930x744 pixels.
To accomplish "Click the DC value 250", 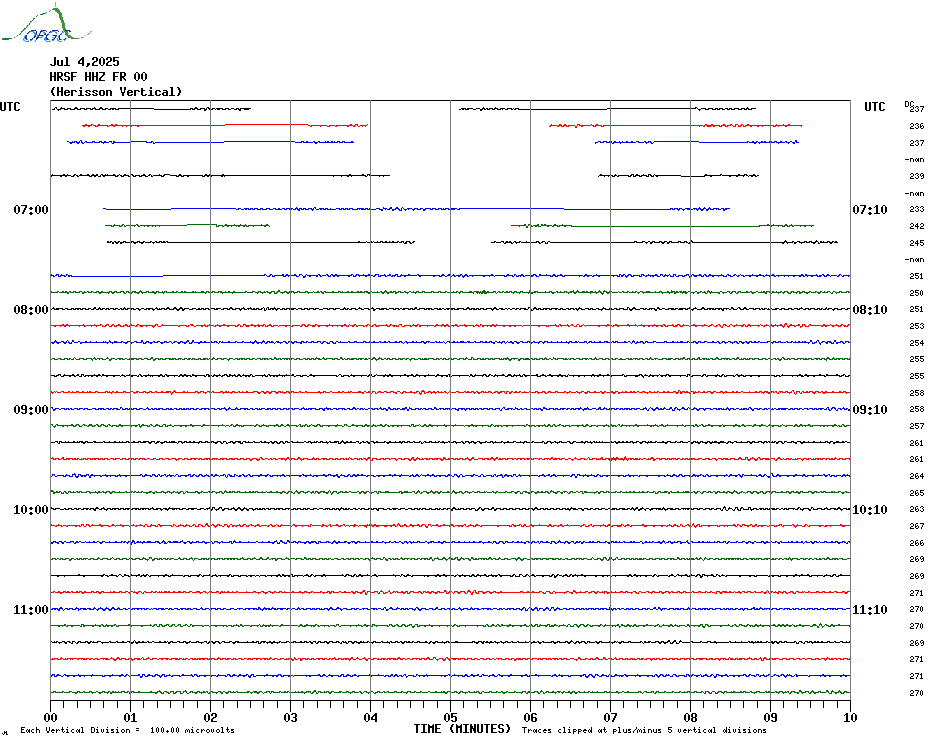I will (x=917, y=293).
